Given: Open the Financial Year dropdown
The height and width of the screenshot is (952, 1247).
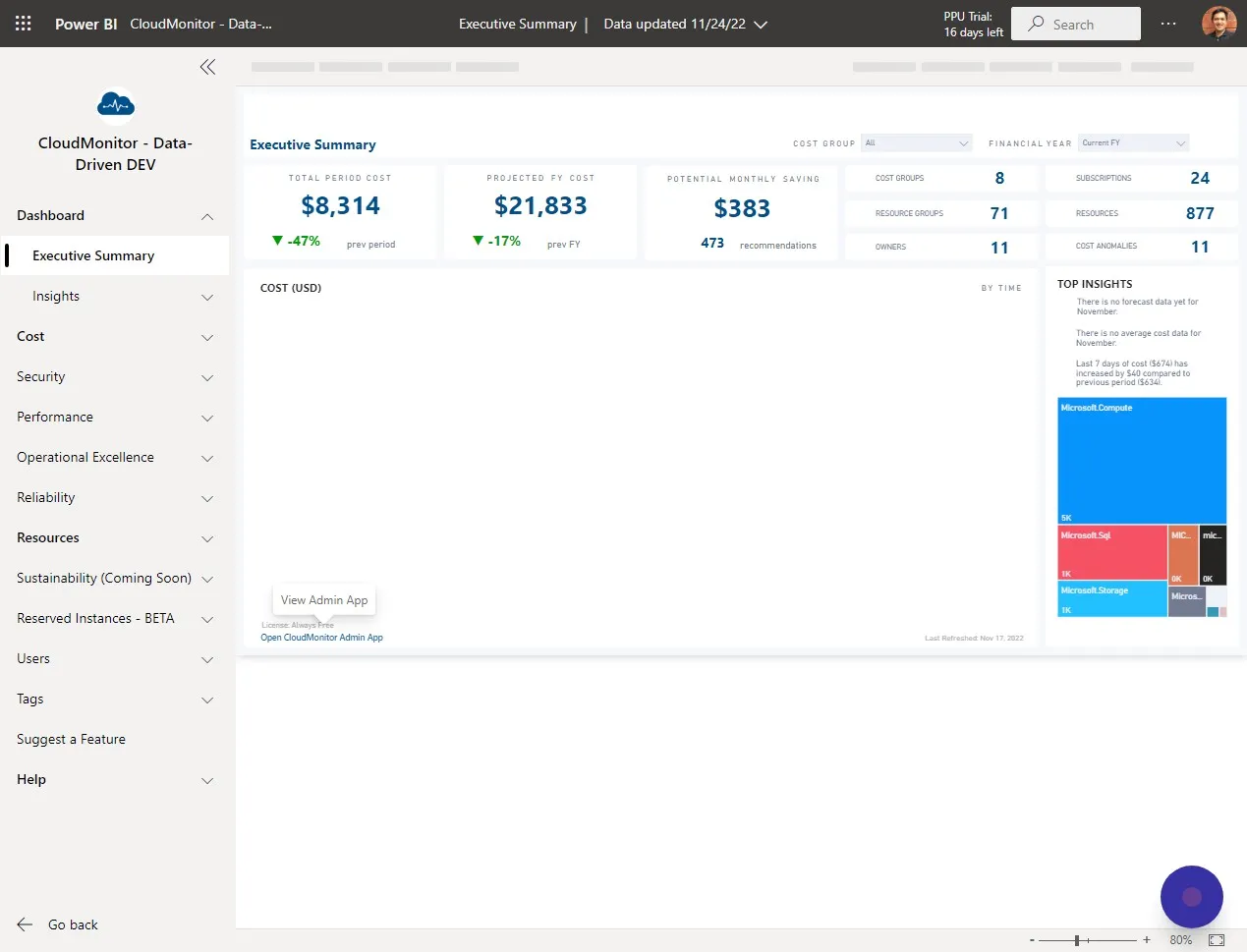Looking at the screenshot, I should [1133, 143].
